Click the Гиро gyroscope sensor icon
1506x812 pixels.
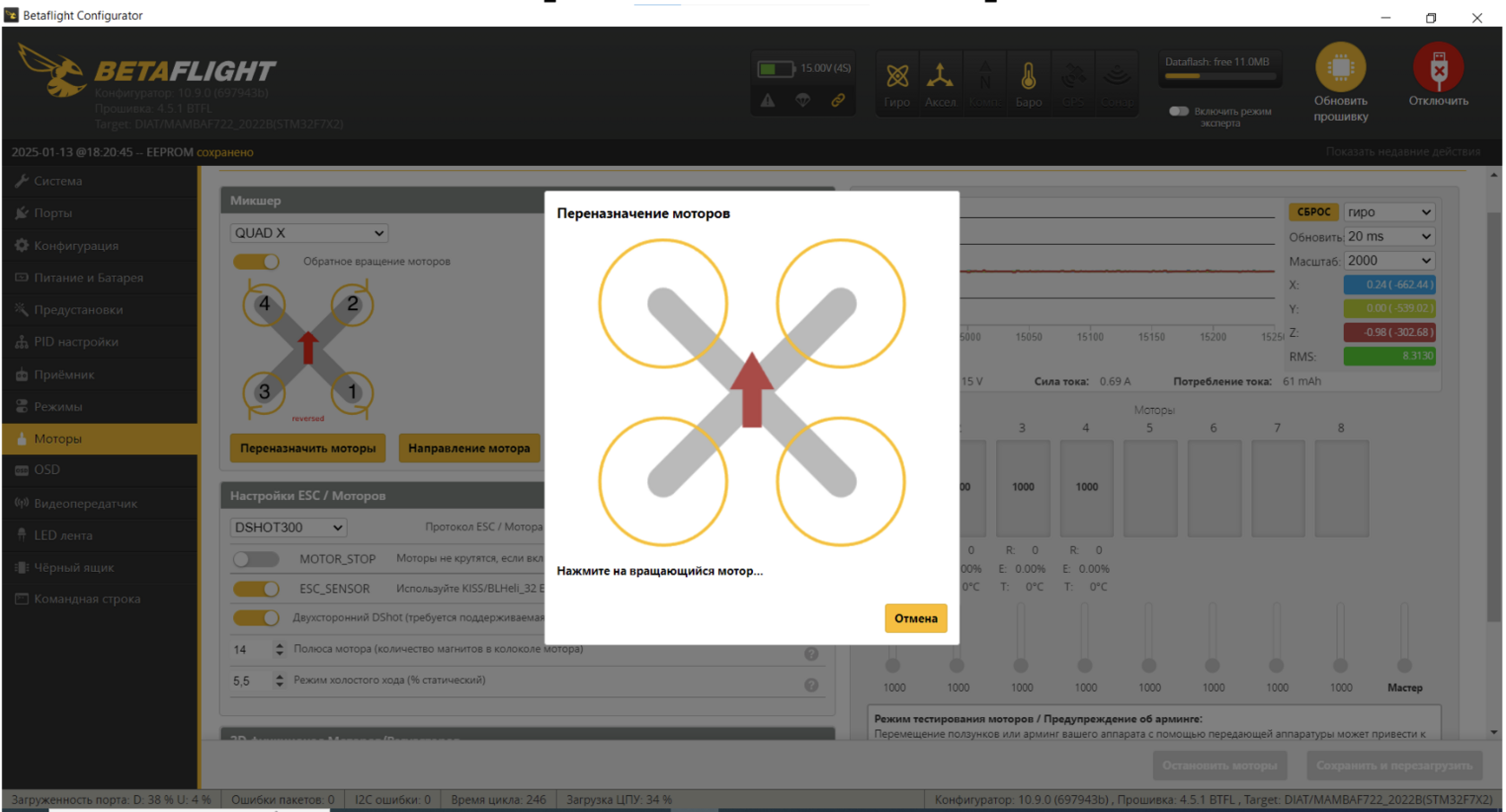click(896, 77)
